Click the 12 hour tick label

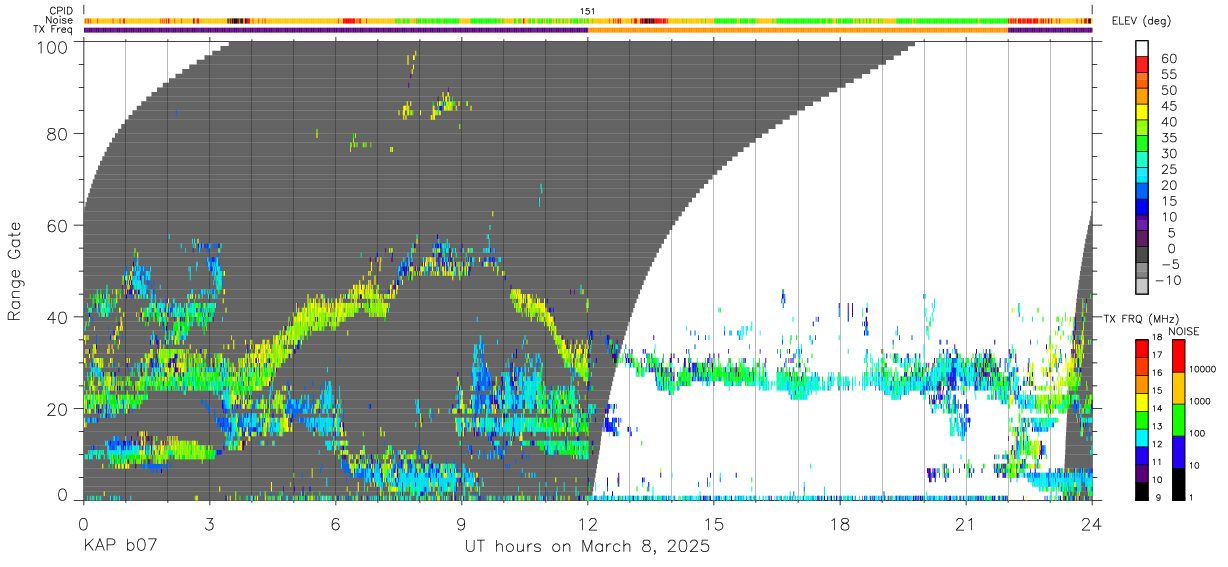[588, 524]
